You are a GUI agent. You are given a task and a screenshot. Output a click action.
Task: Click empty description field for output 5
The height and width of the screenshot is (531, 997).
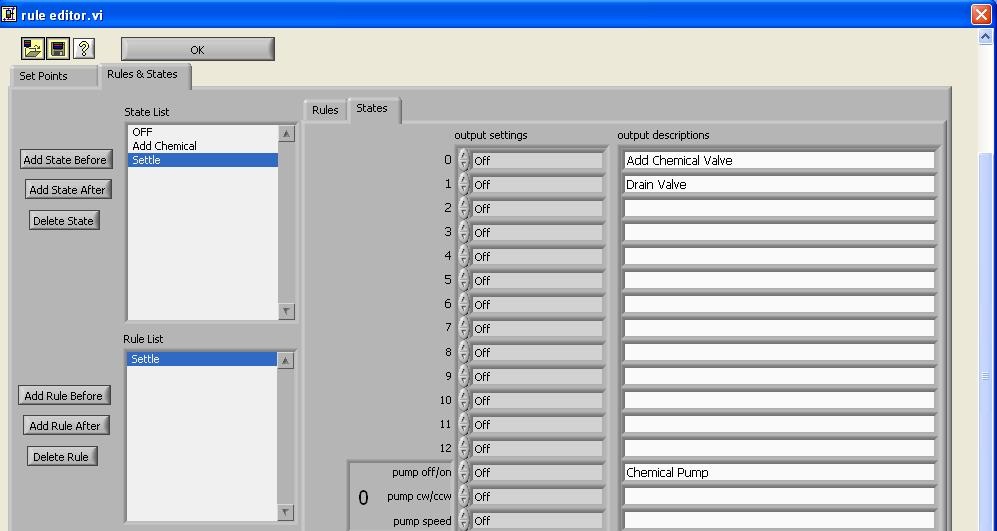point(779,280)
